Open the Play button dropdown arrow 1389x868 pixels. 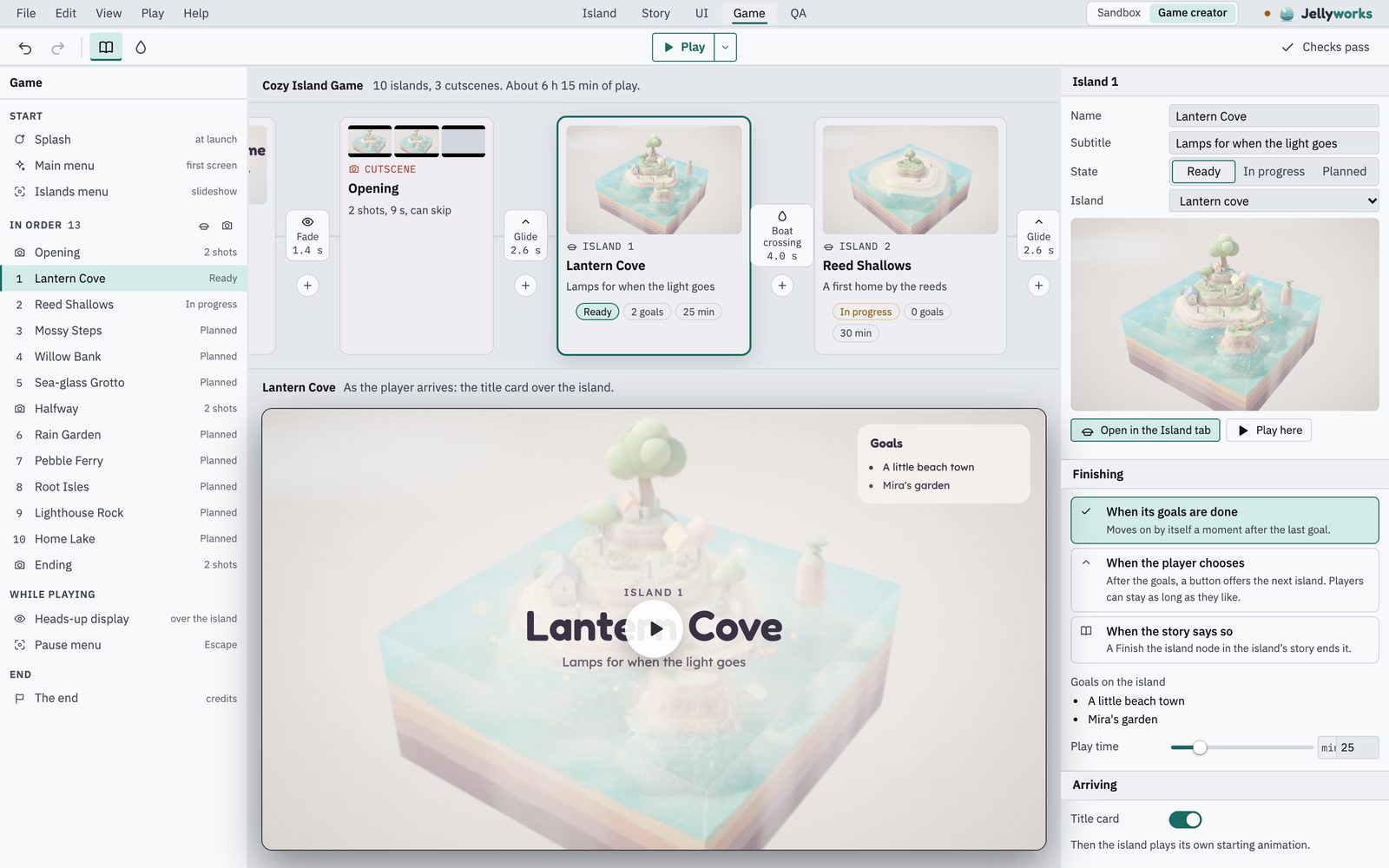726,48
